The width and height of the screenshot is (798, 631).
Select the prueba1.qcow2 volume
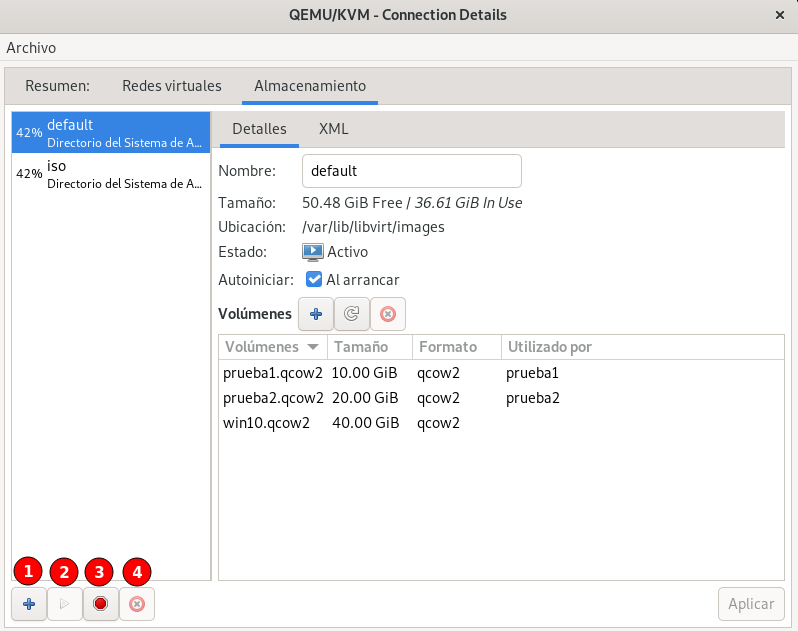273,373
